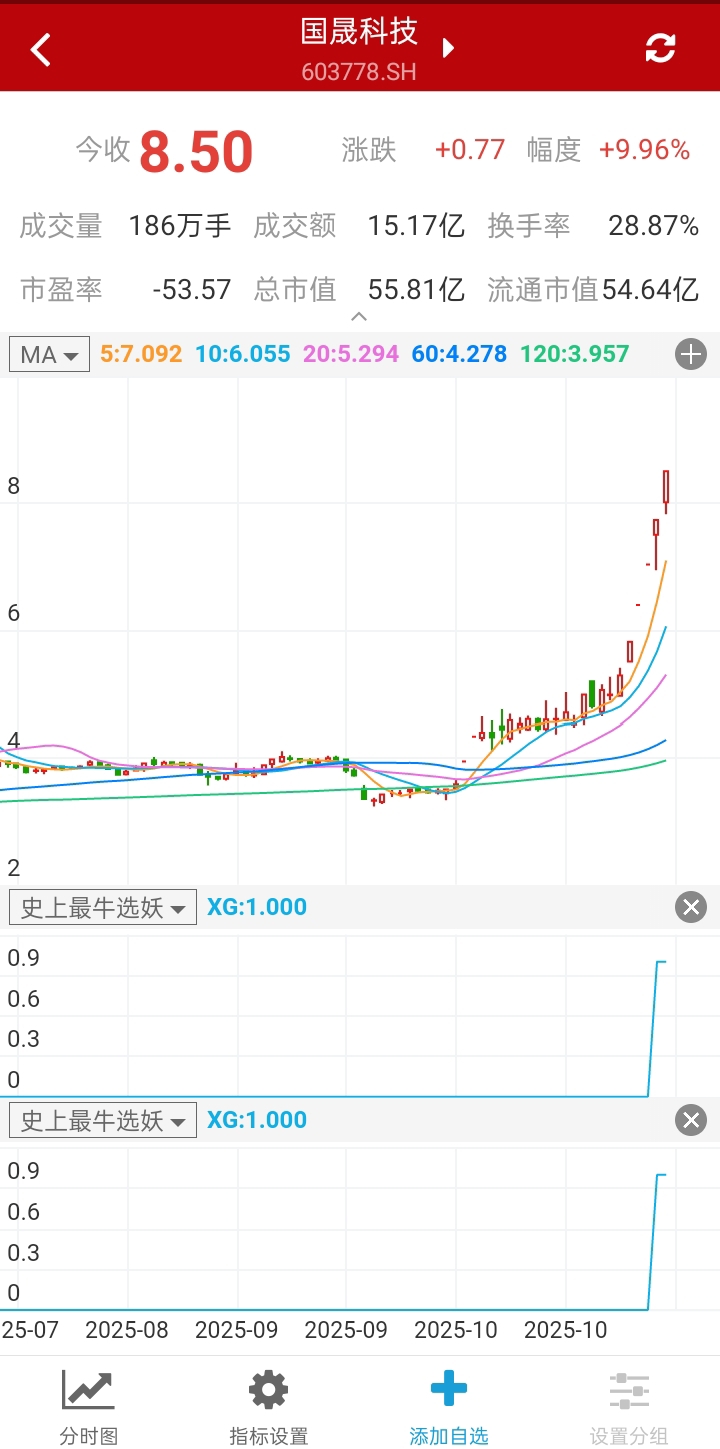Tap total market cap 55.81亿
The height and width of the screenshot is (1449, 720).
pos(416,290)
